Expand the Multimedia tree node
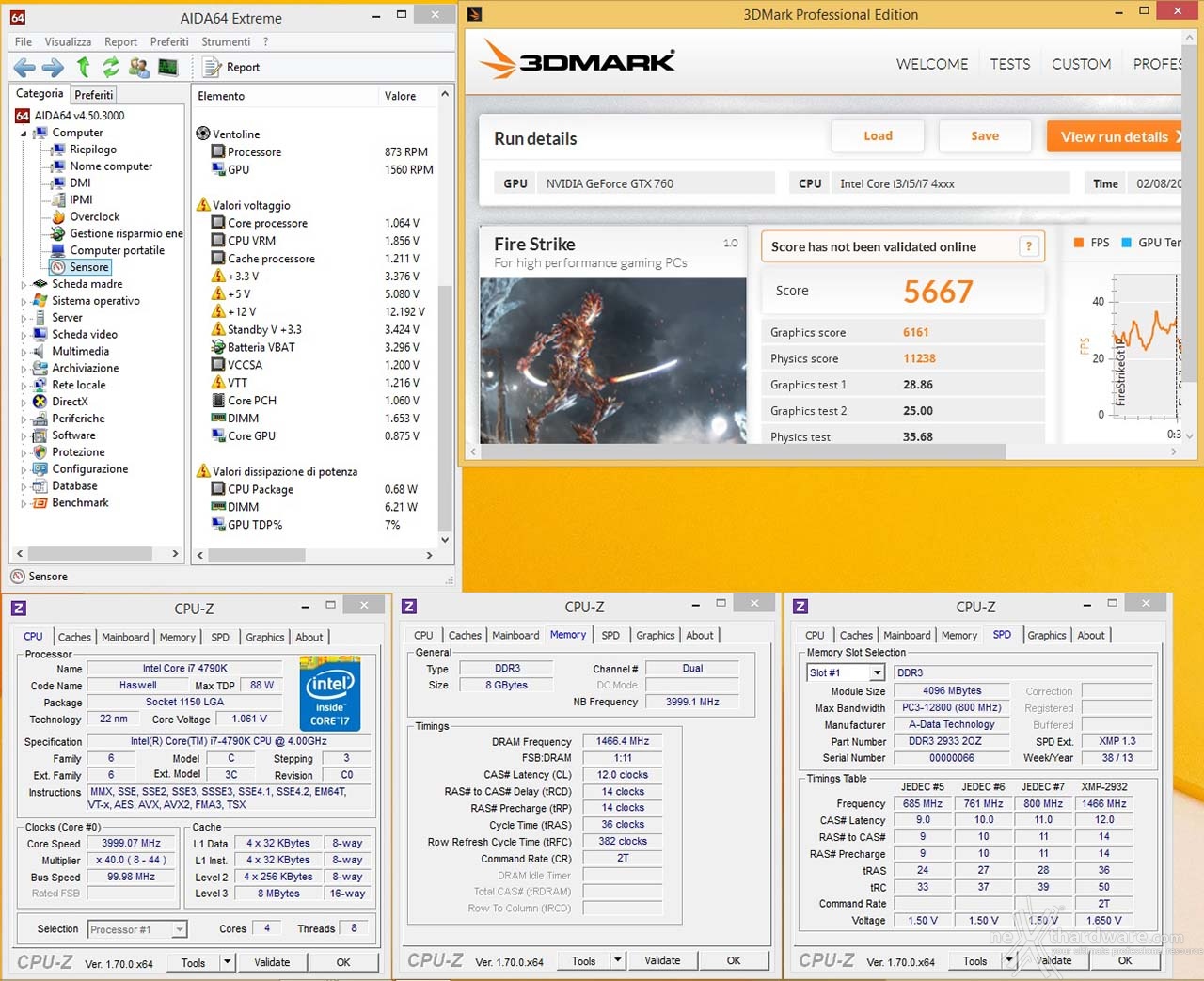Viewport: 1204px width, 981px height. [24, 352]
